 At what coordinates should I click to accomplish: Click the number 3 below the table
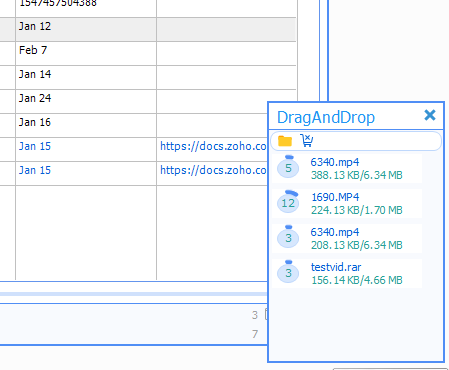(x=255, y=315)
